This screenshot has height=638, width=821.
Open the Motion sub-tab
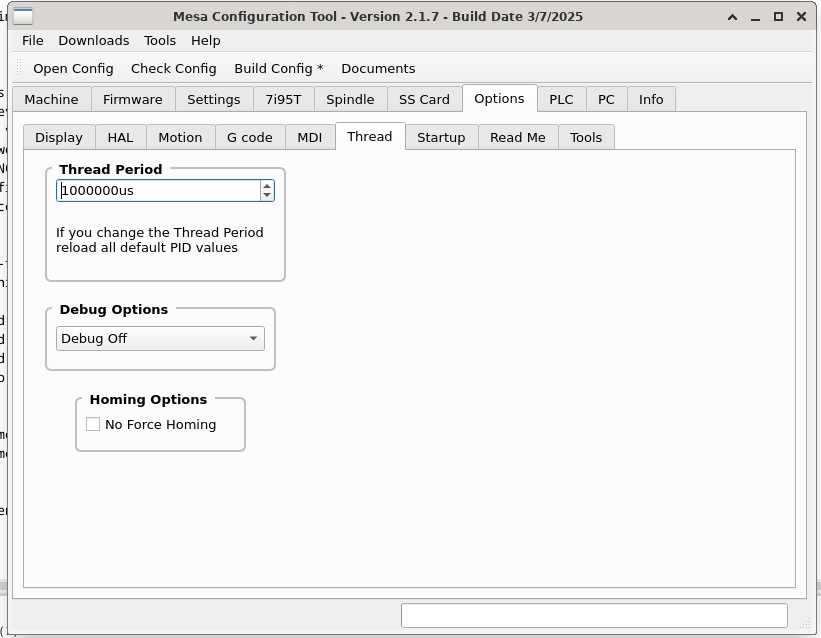coord(180,137)
